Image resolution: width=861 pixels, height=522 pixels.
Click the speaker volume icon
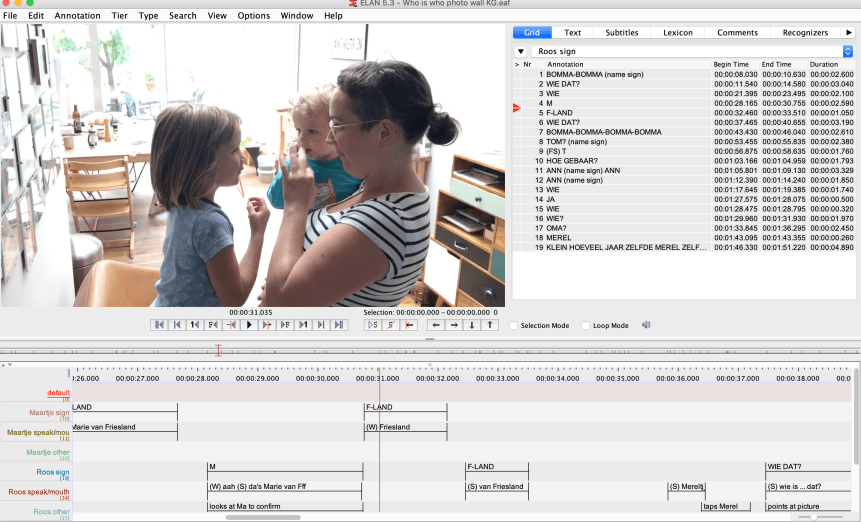tap(647, 325)
